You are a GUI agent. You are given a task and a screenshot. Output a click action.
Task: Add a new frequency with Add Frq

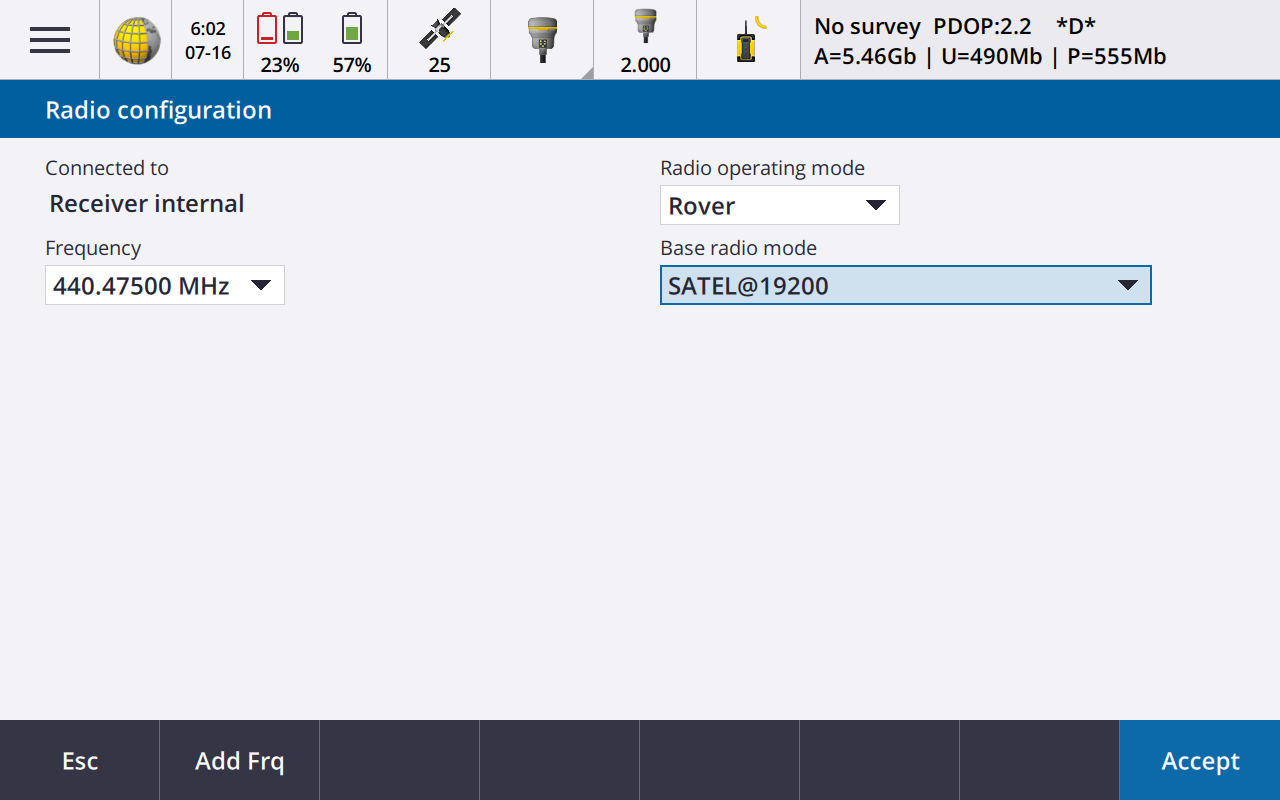pos(238,760)
